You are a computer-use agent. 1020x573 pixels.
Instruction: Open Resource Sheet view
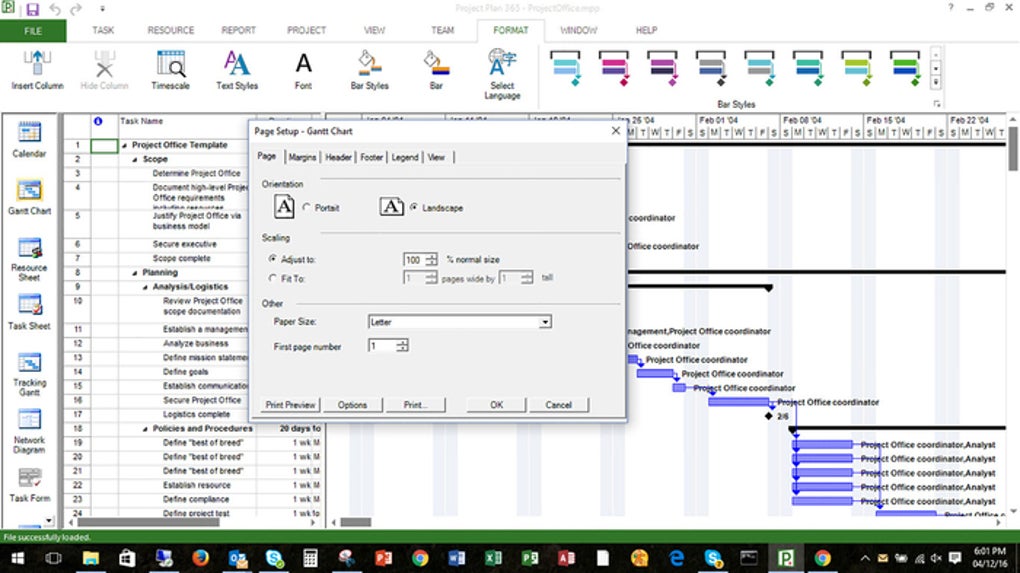(x=29, y=259)
